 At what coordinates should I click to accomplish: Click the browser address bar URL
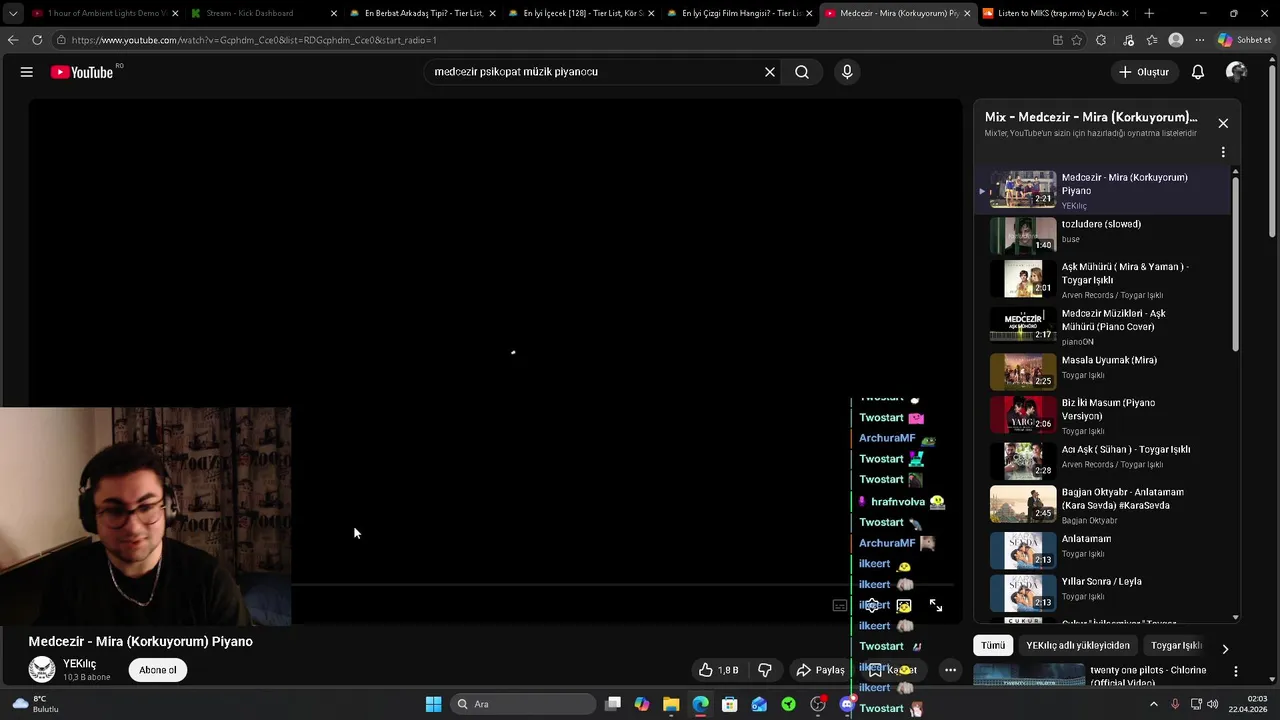pyautogui.click(x=253, y=40)
